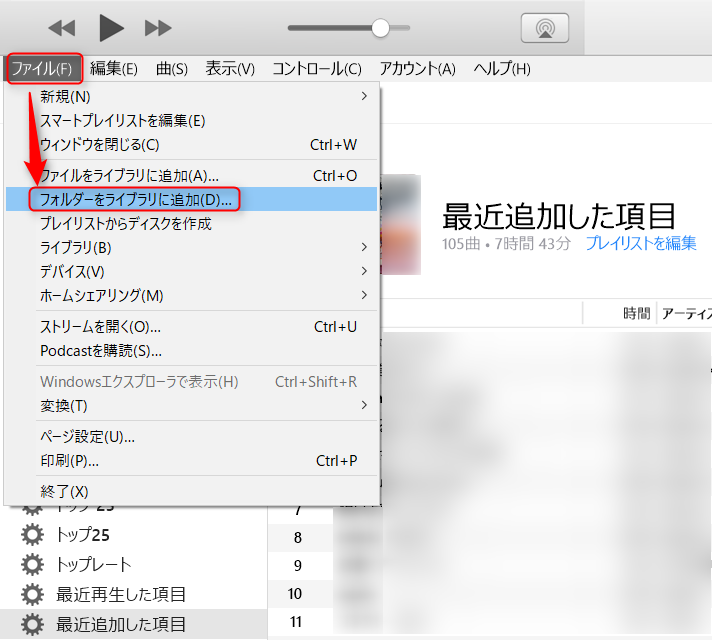Expand the デバイス(V) submenu
The image size is (712, 640).
point(200,271)
